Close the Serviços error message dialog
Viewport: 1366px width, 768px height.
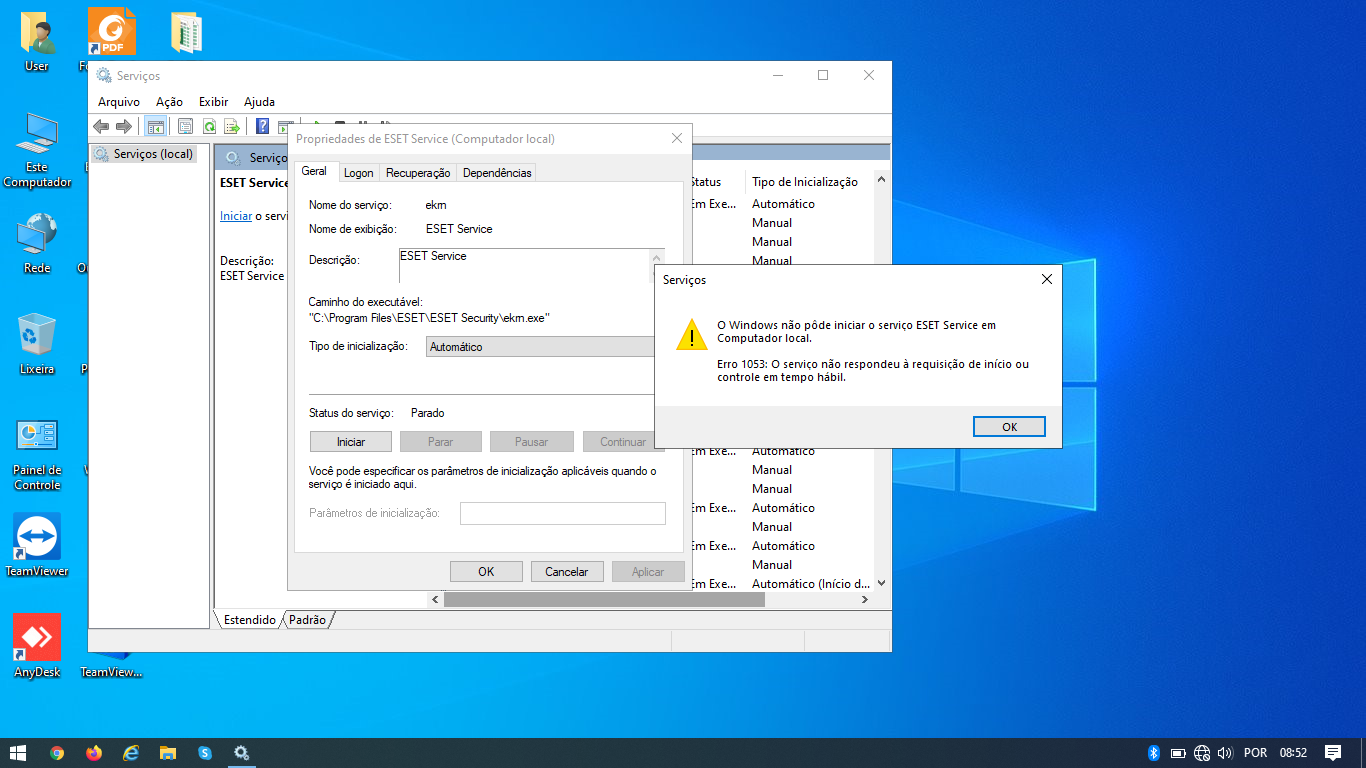pyautogui.click(x=1046, y=280)
